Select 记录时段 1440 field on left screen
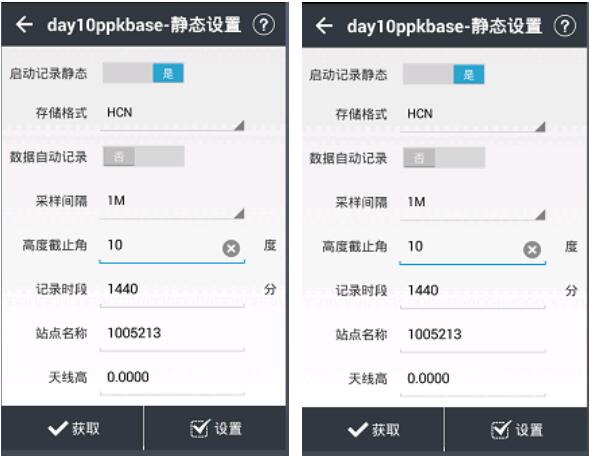This screenshot has height=456, width=590. [x=172, y=293]
